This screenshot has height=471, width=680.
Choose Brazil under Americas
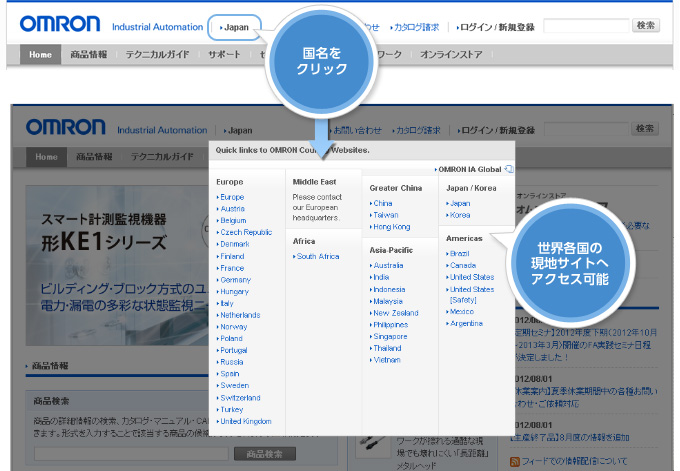(458, 253)
